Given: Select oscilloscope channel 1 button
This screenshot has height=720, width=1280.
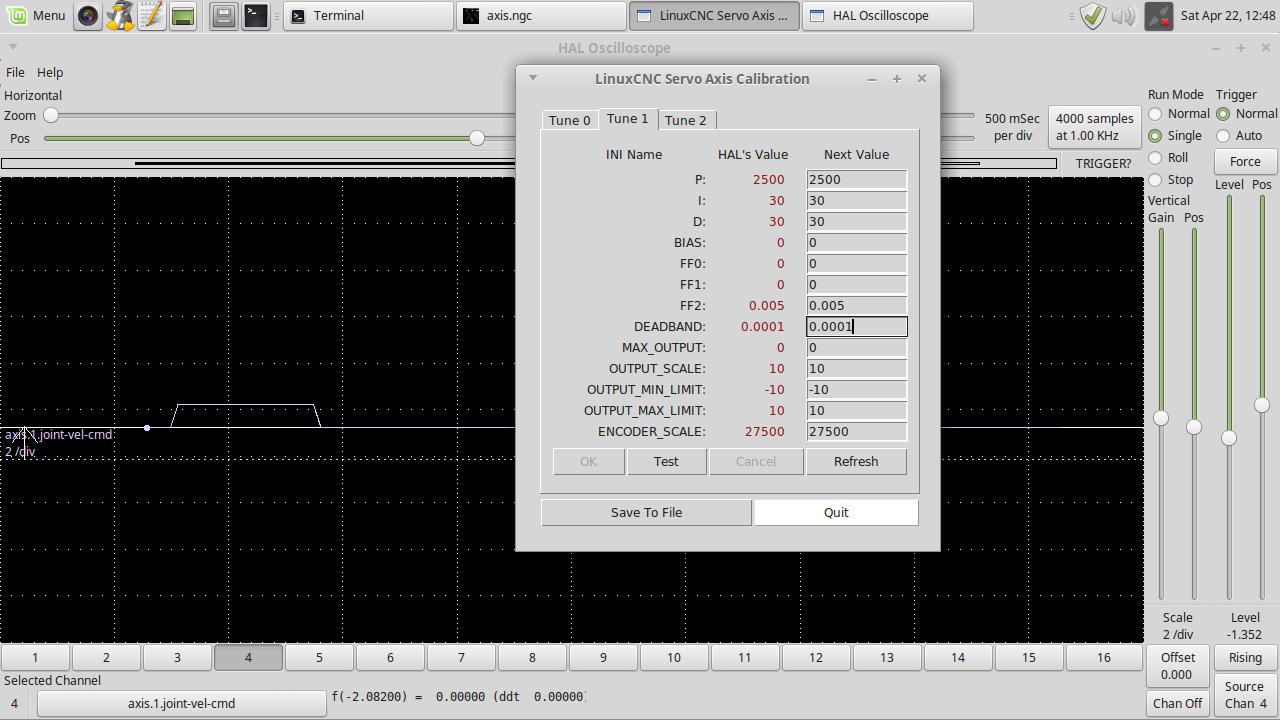Looking at the screenshot, I should (35, 657).
